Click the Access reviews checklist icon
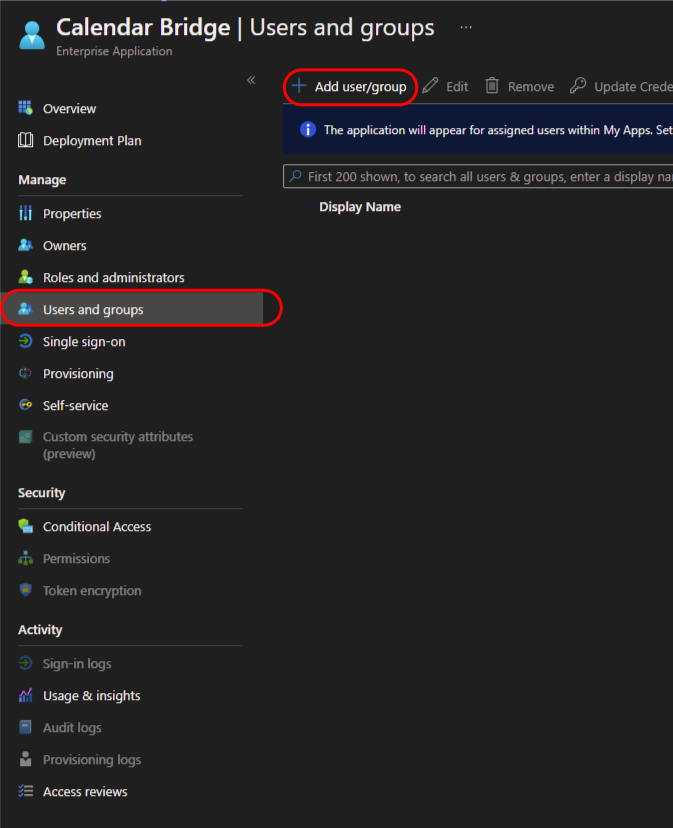This screenshot has height=828, width=673. pos(25,791)
